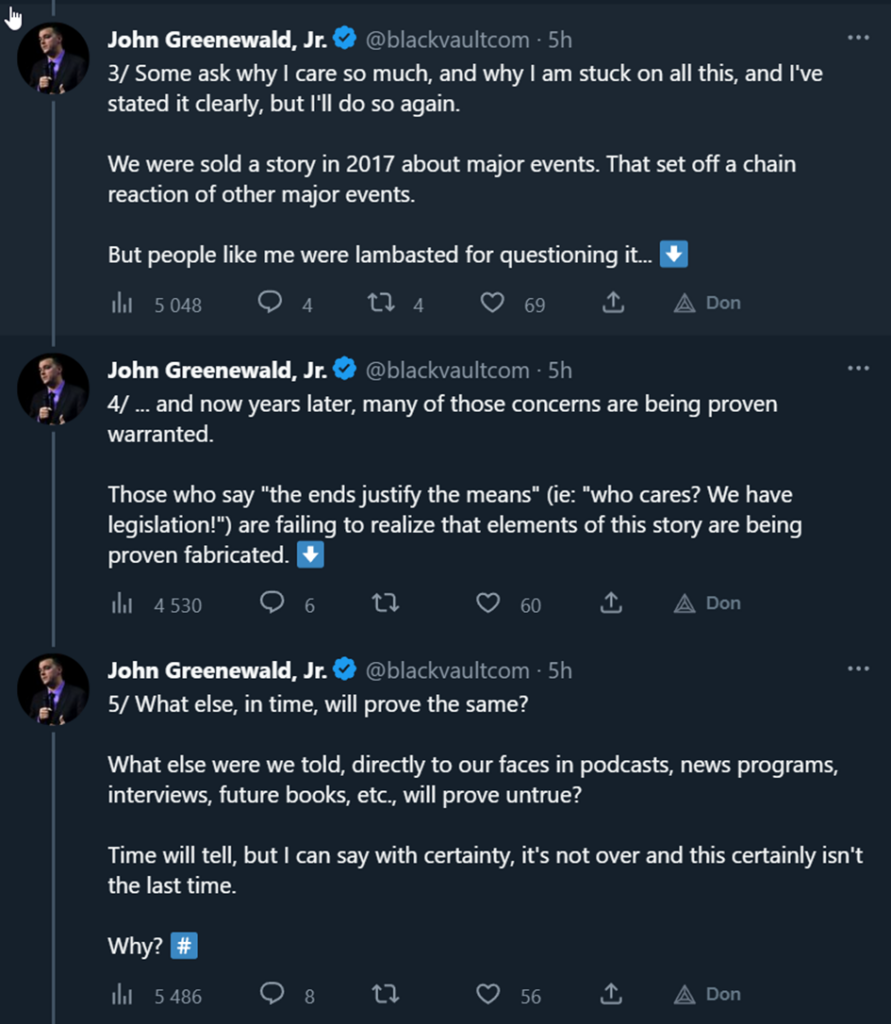Retweet the tweet with 4 retweets
The image size is (891, 1024).
coord(381,303)
